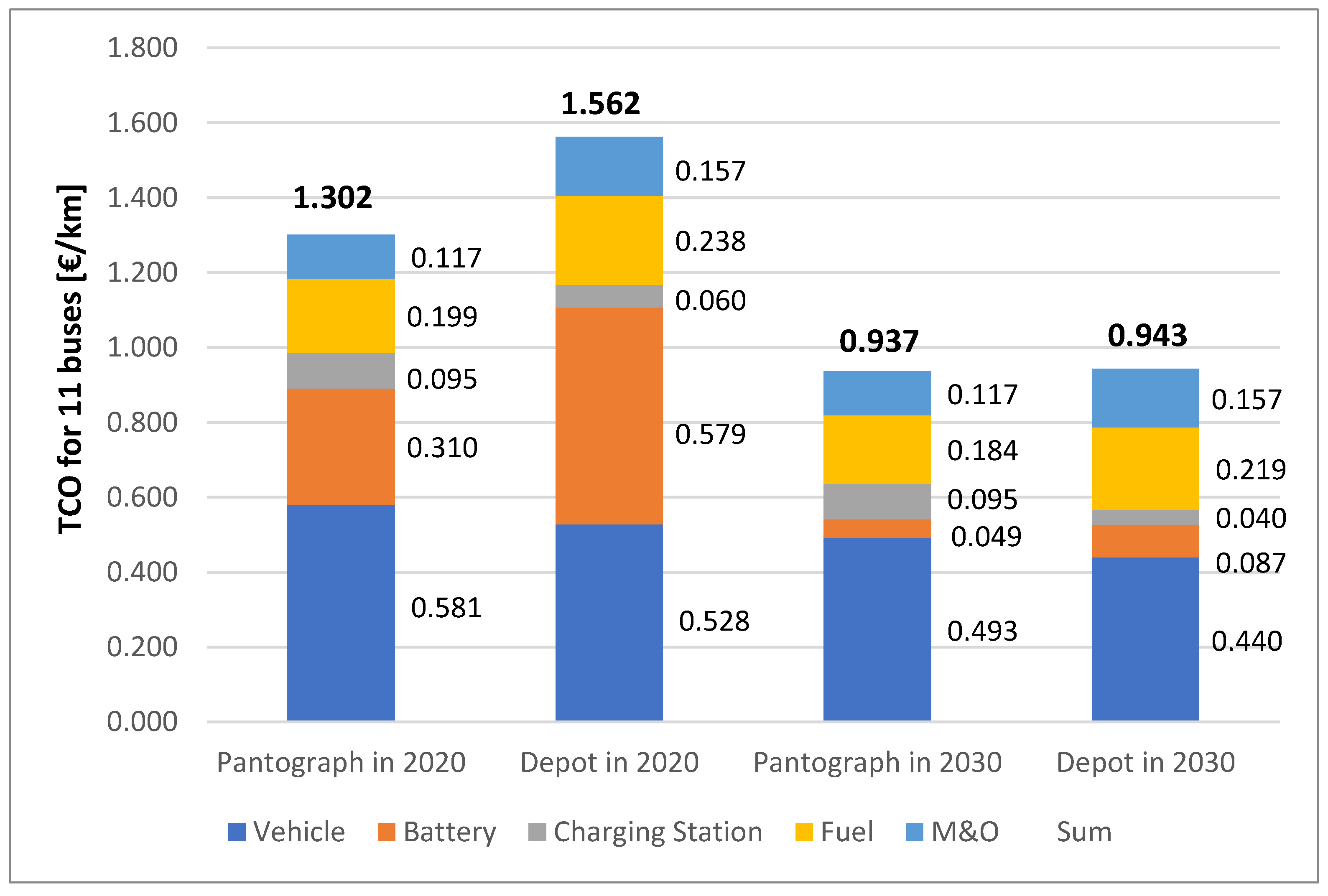Select the 0.581 vehicle segment of Pantograph 2020
Viewport: 1328px width, 896px height.
click(341, 613)
